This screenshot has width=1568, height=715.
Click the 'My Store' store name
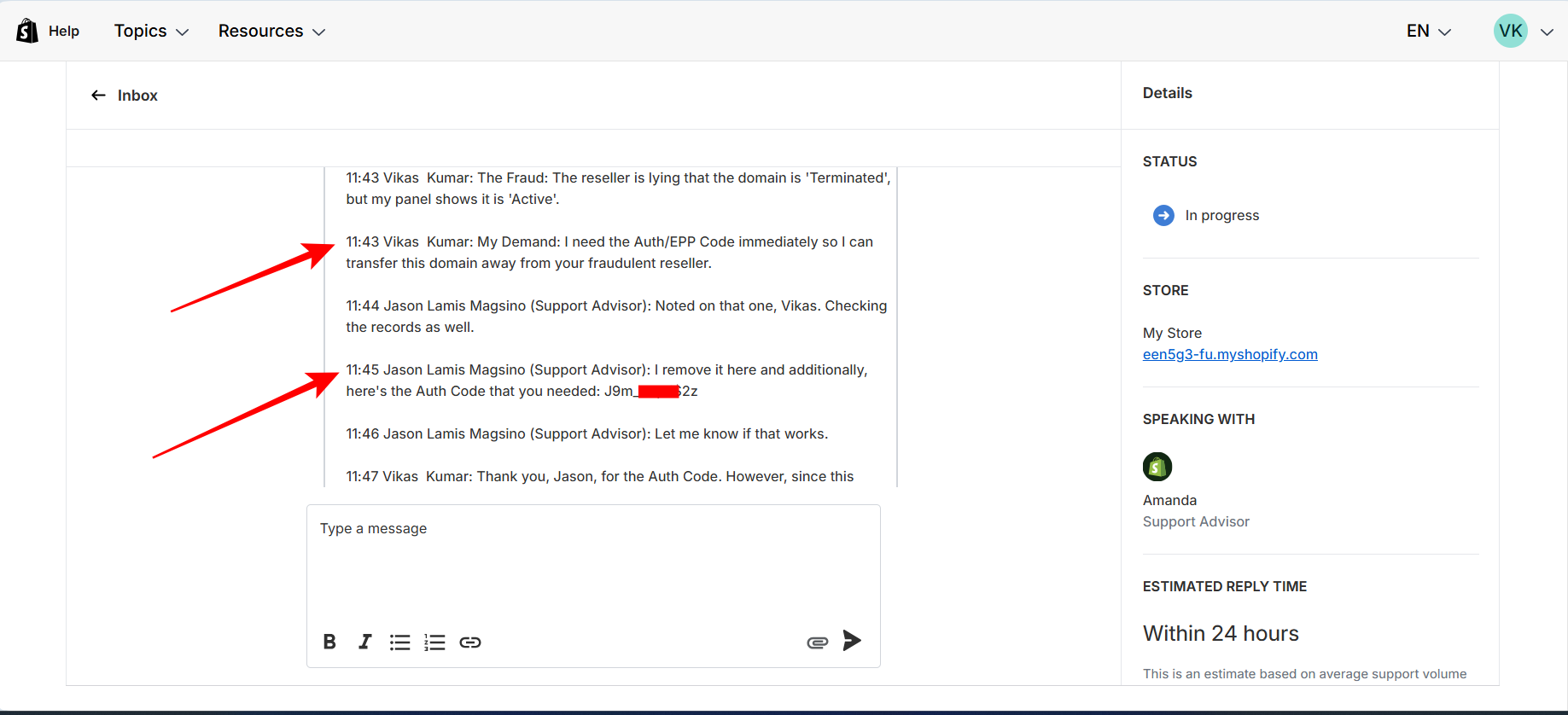coord(1172,333)
